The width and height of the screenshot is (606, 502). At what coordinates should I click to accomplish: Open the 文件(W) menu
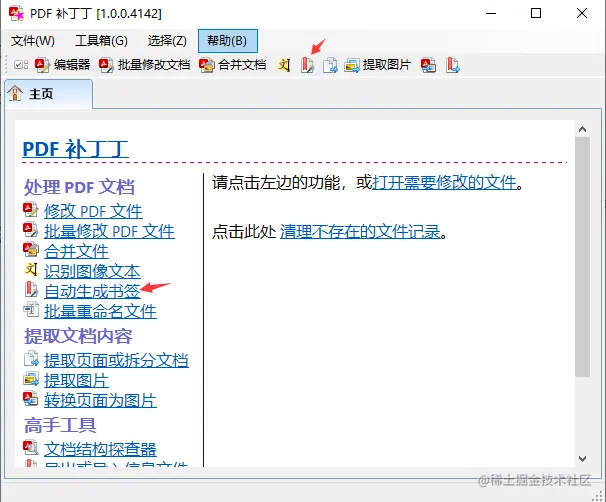[x=33, y=41]
